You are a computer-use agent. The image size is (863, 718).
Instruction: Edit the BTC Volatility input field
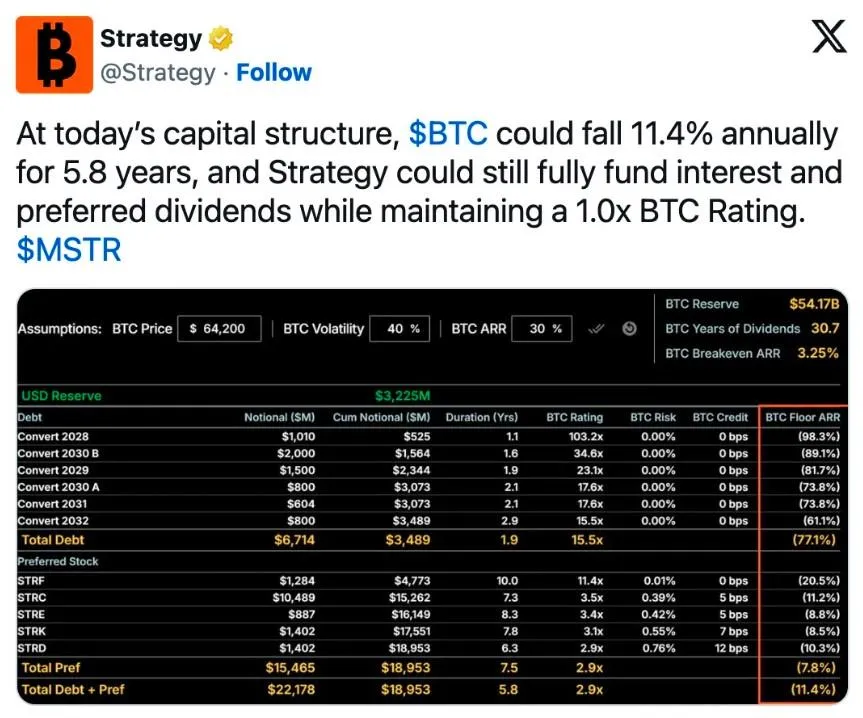400,328
